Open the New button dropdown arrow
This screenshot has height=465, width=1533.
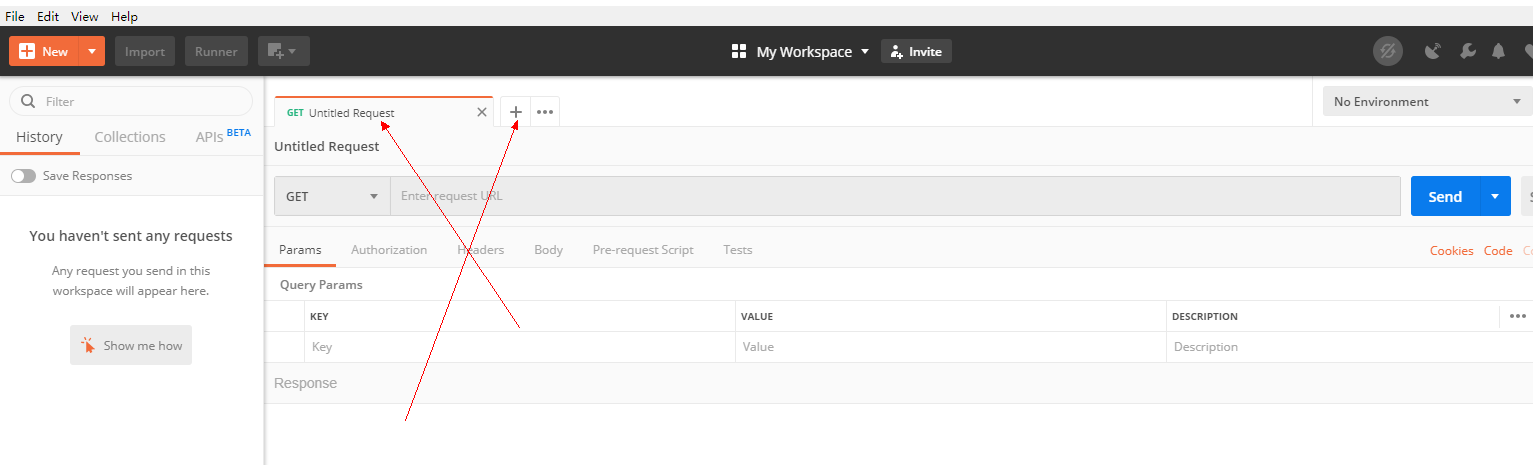point(92,51)
